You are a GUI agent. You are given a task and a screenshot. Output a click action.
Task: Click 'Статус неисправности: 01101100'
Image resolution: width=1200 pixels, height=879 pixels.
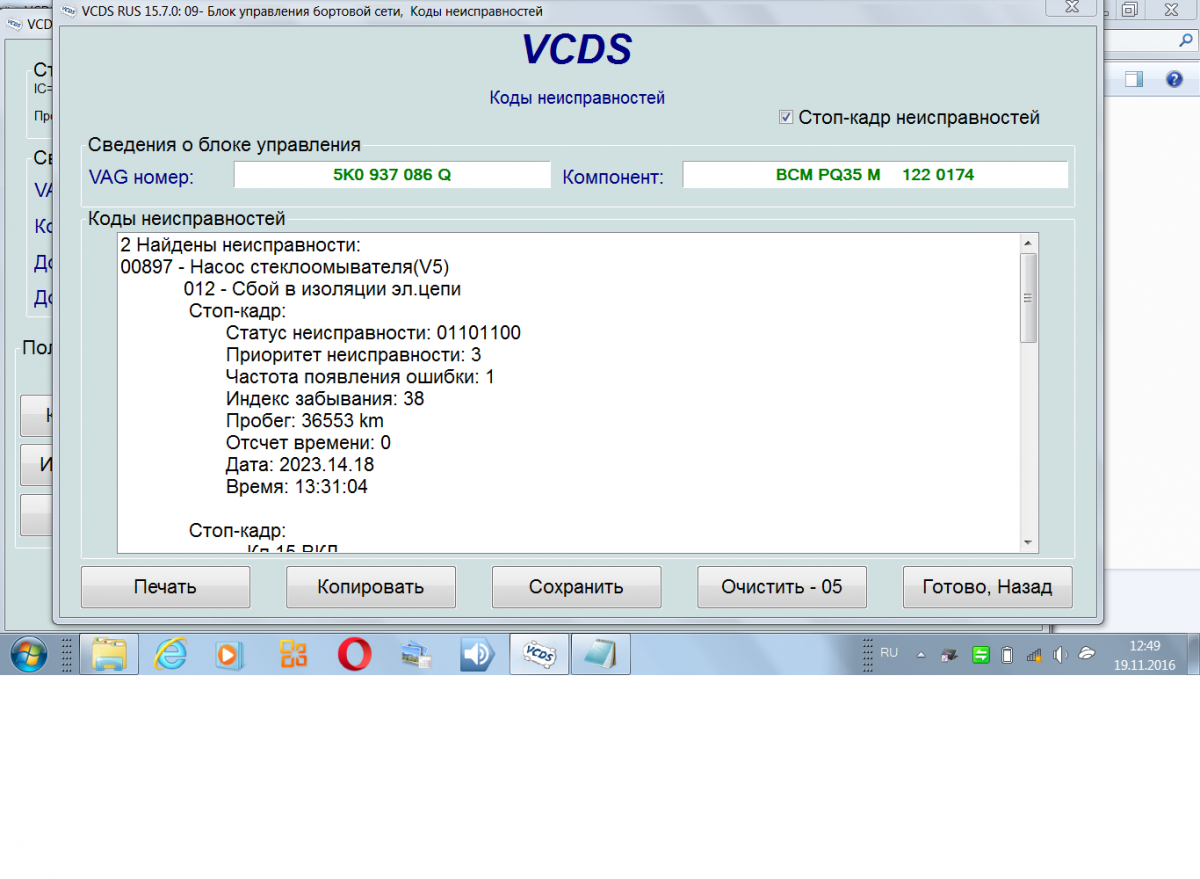pos(373,333)
